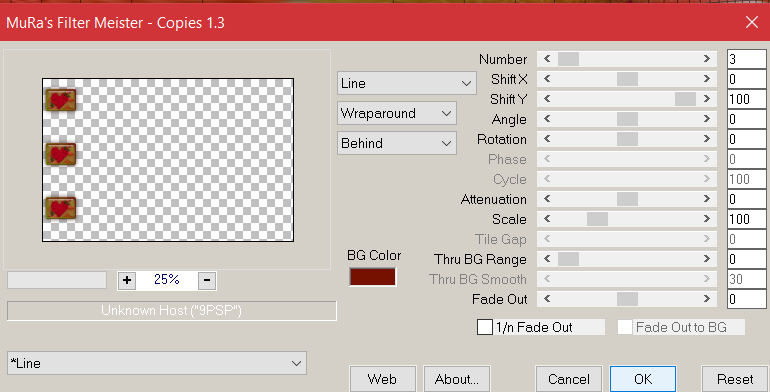Click the bottom heart copy in preview
This screenshot has height=392, width=770.
60,208
